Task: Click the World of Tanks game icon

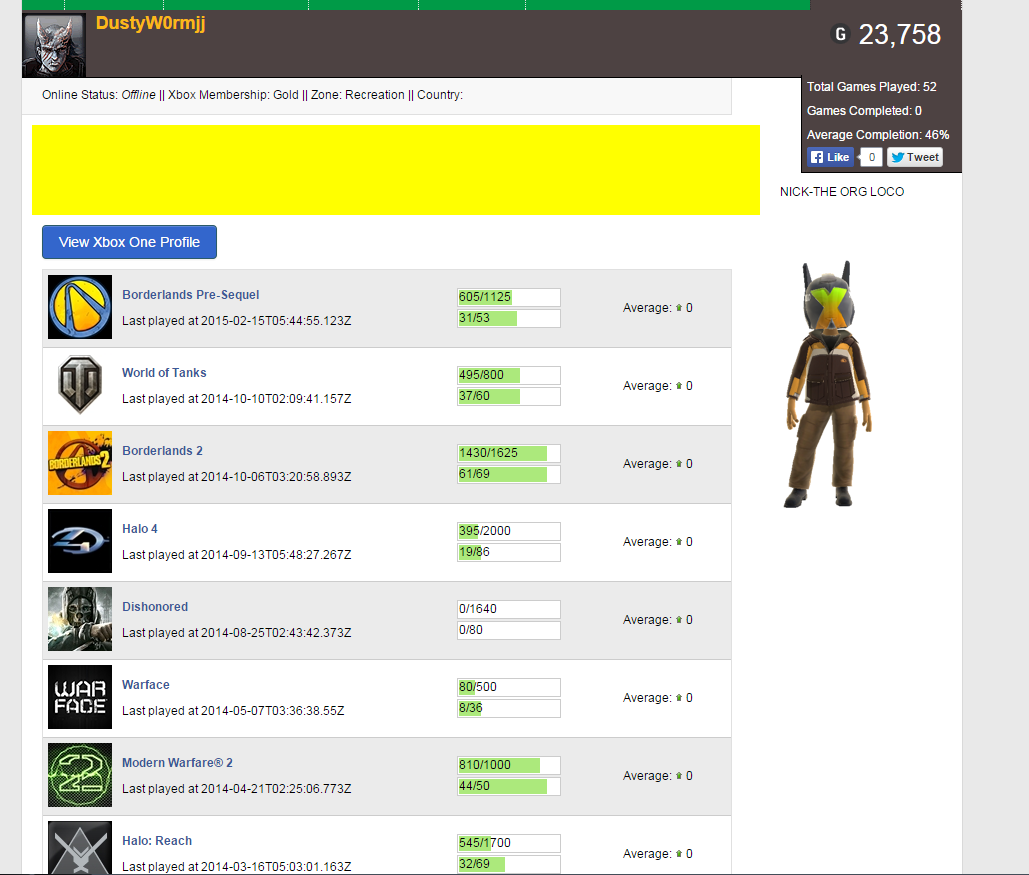Action: 80,385
